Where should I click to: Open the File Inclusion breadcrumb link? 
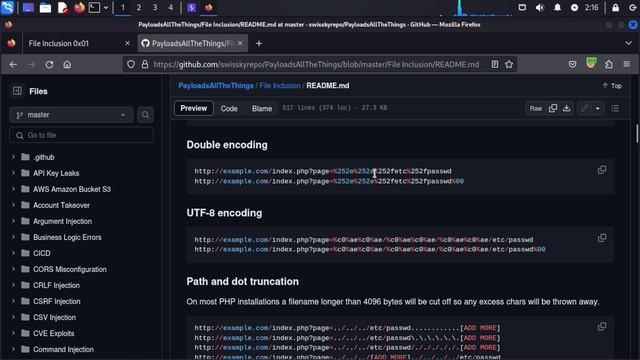click(280, 85)
